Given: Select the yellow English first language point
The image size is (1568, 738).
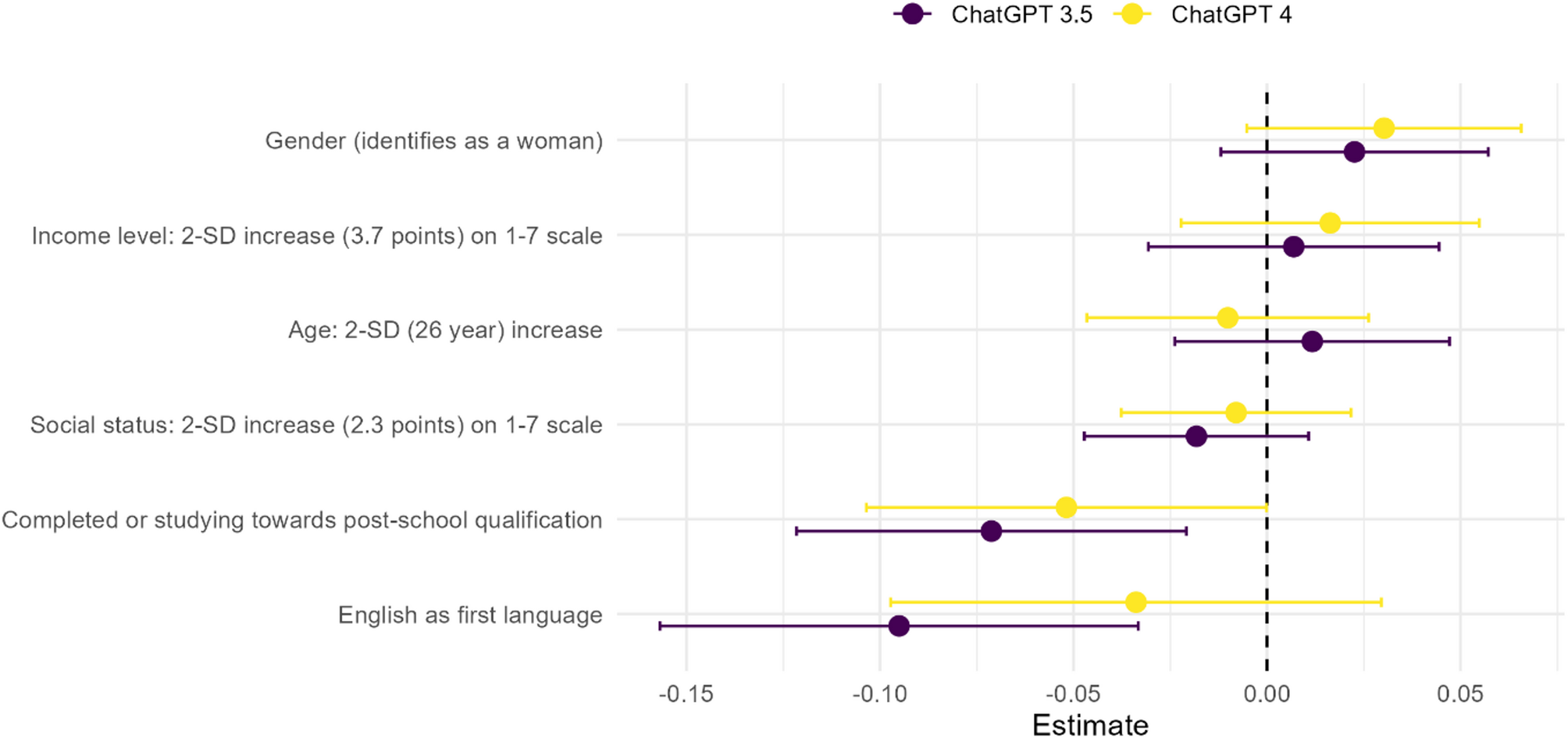Looking at the screenshot, I should pyautogui.click(x=1136, y=602).
